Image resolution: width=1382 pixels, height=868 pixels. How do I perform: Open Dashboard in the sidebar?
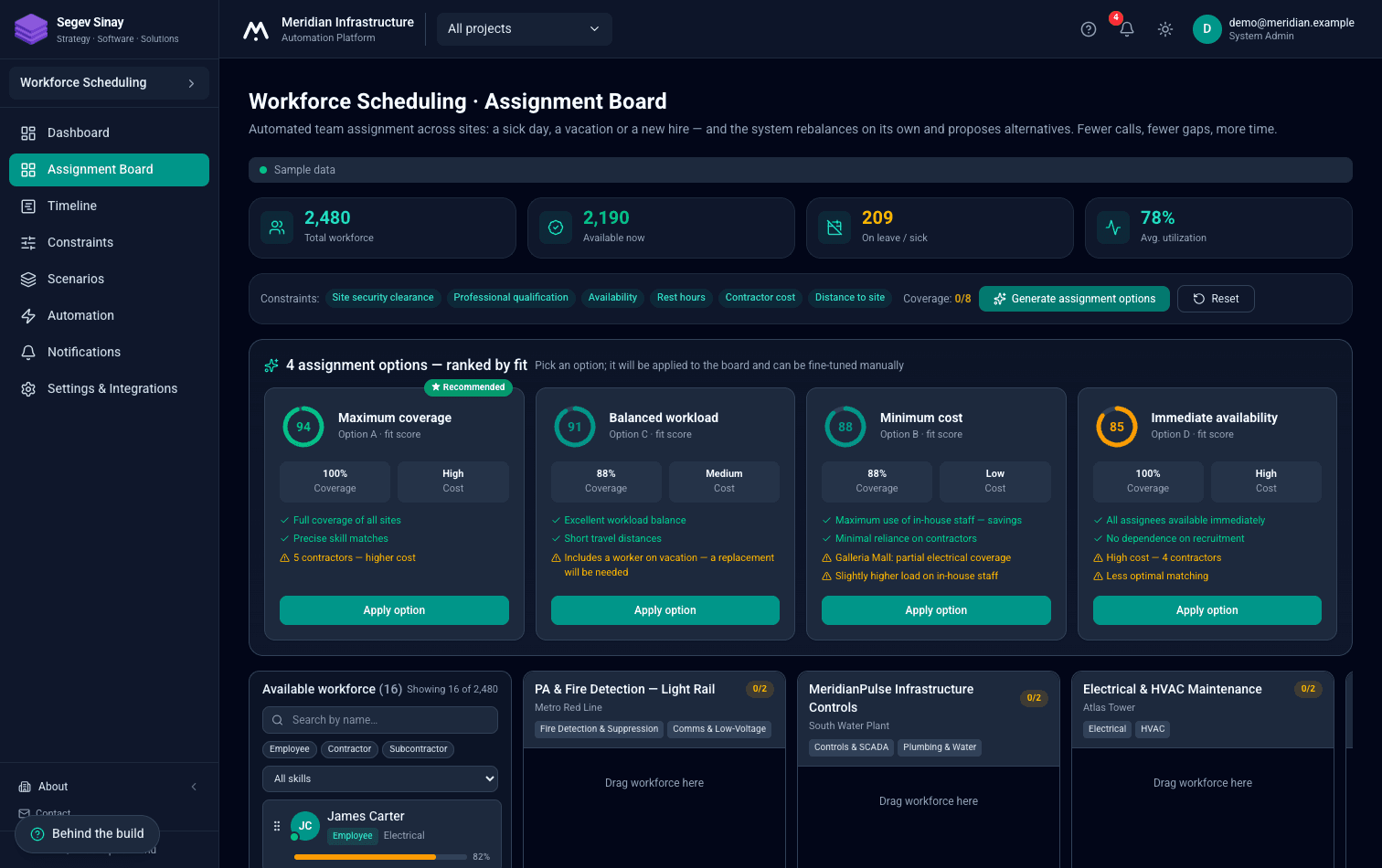tap(109, 133)
